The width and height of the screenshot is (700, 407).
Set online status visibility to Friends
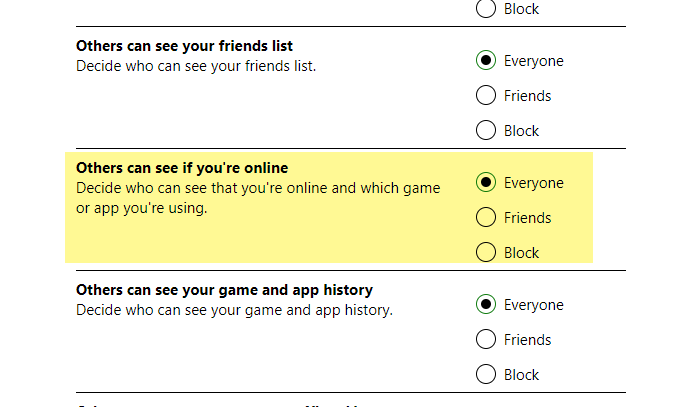coord(486,218)
